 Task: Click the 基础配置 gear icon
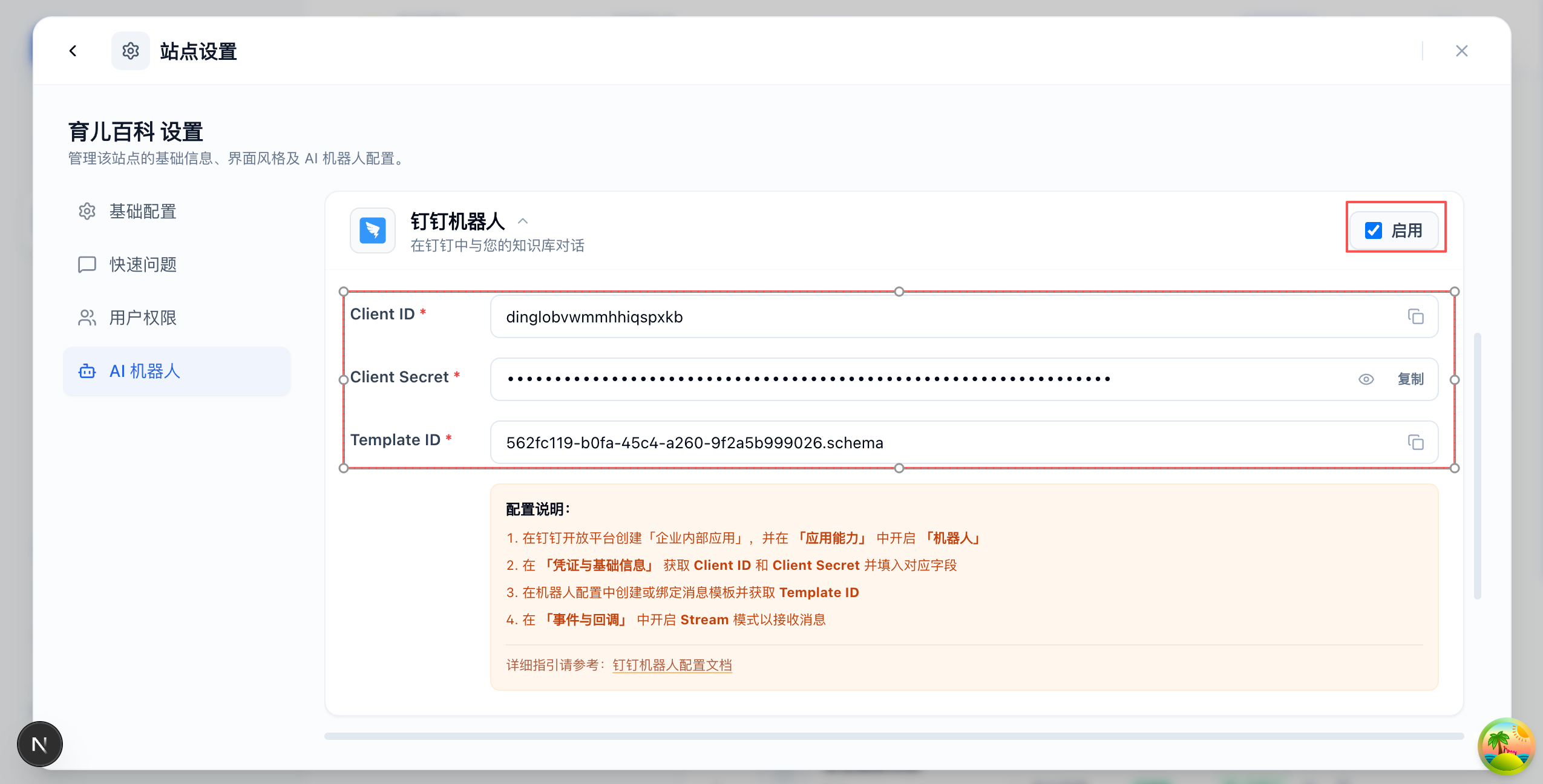point(87,211)
